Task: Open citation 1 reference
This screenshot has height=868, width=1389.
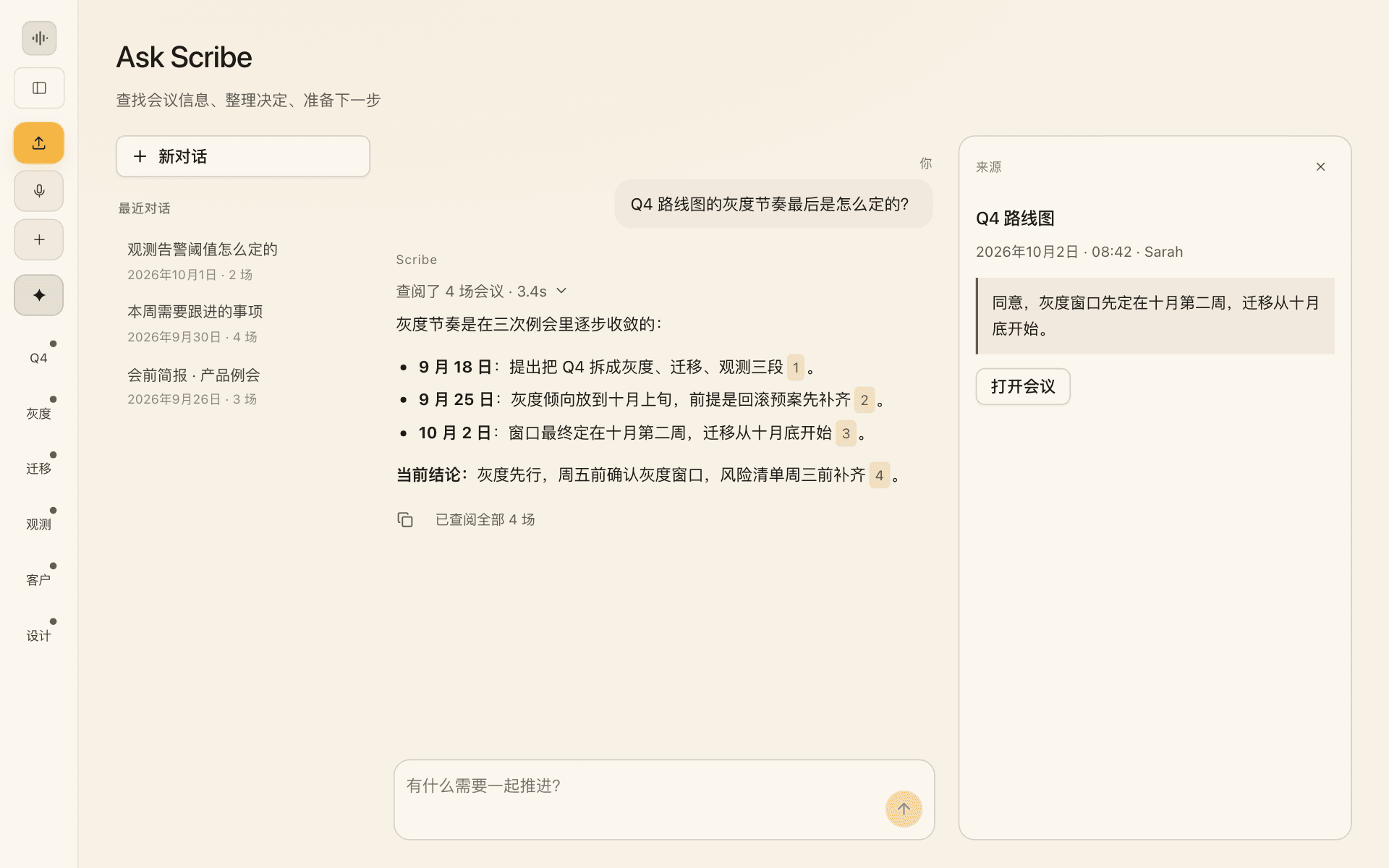Action: click(x=796, y=367)
